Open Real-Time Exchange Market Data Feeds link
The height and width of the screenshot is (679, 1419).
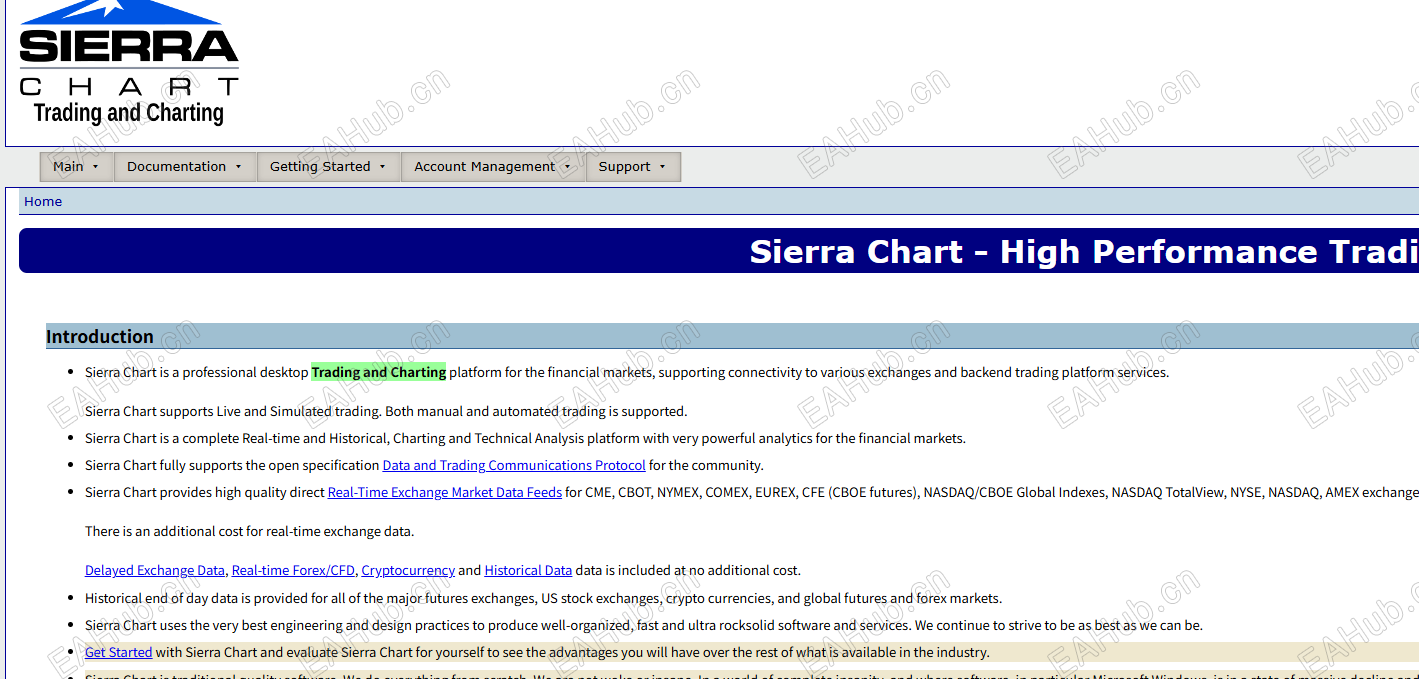pos(445,492)
